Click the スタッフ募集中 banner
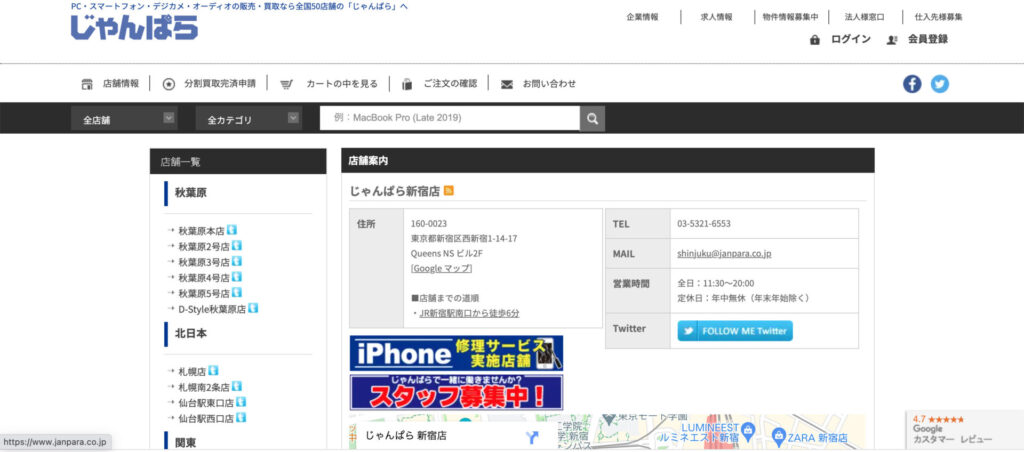1024x452 pixels. click(x=456, y=392)
